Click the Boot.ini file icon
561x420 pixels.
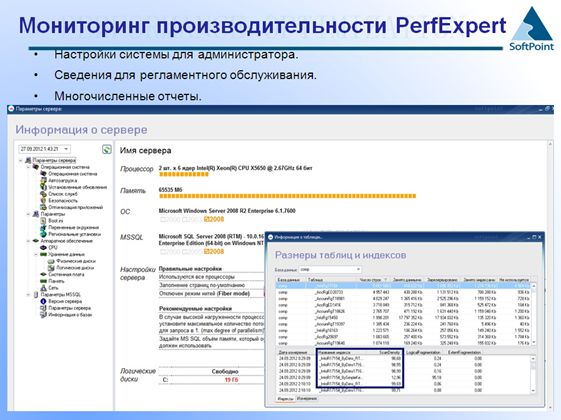pyautogui.click(x=43, y=221)
